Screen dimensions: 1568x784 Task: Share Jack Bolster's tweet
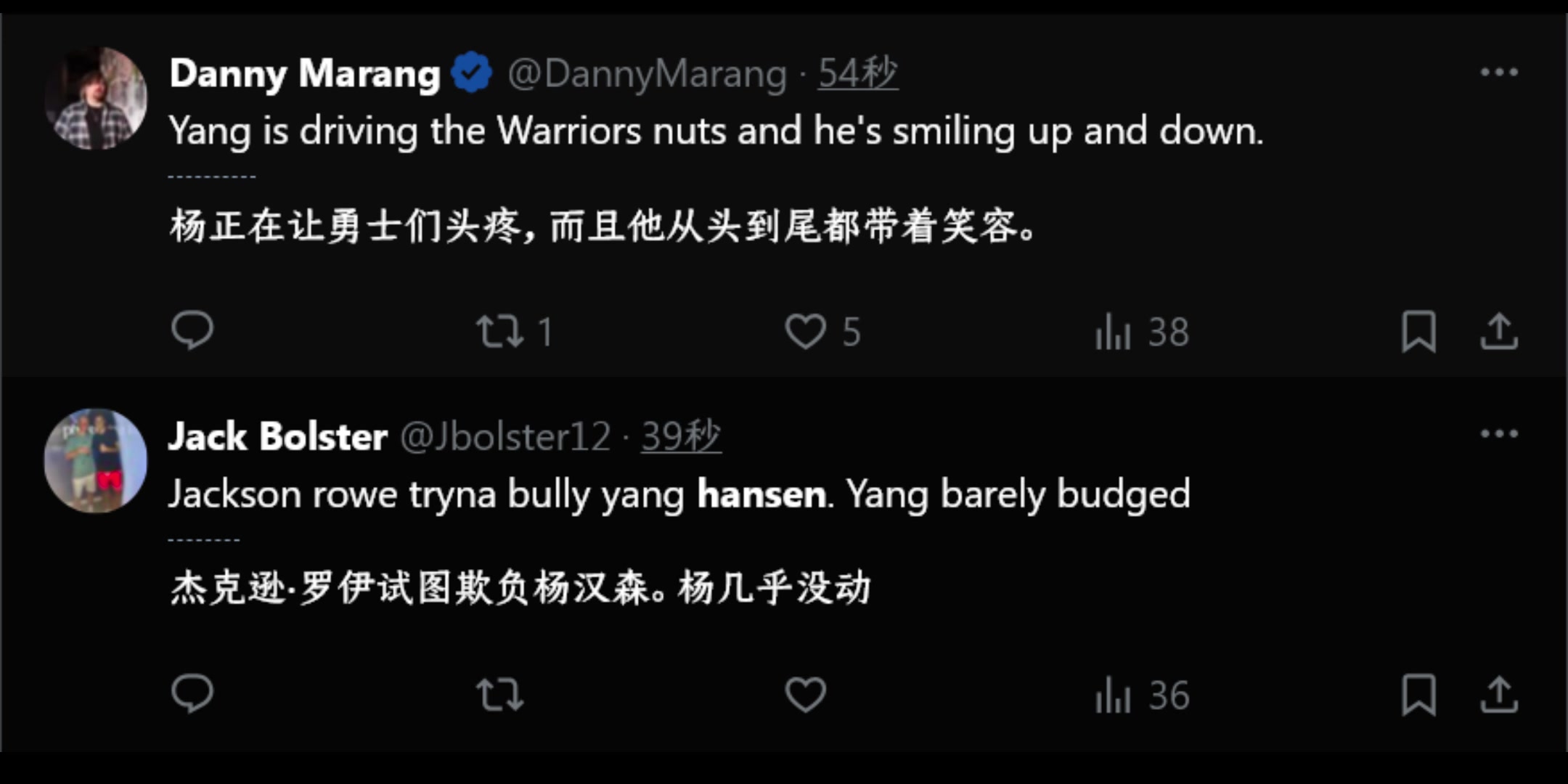1499,695
